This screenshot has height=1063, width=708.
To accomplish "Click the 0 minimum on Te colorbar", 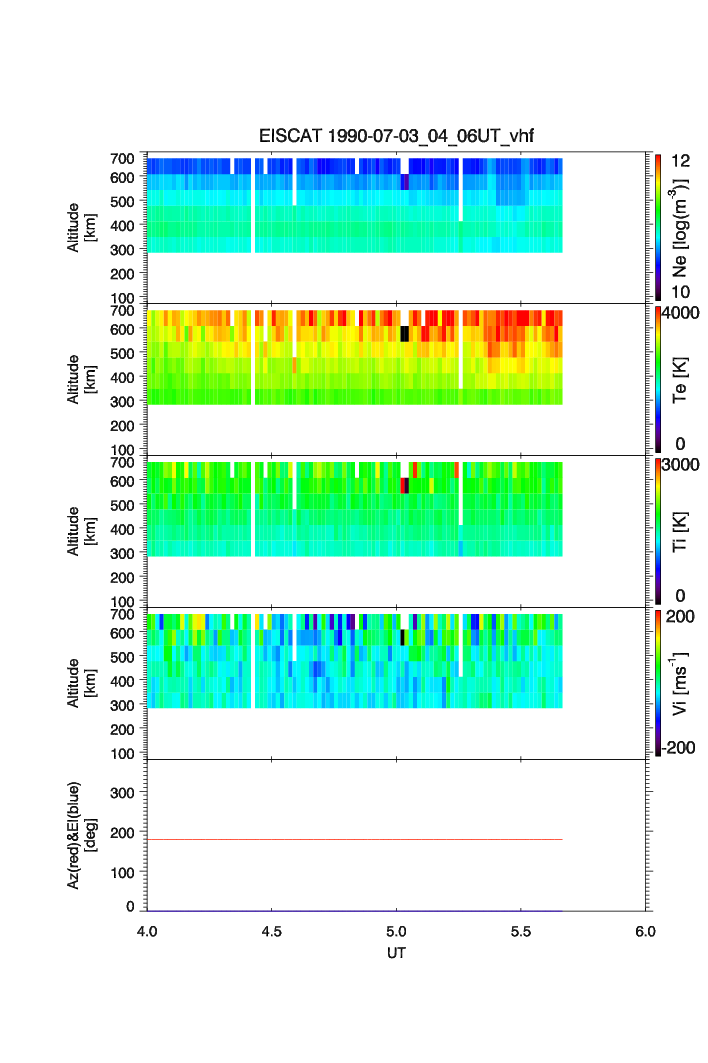I will point(680,444).
